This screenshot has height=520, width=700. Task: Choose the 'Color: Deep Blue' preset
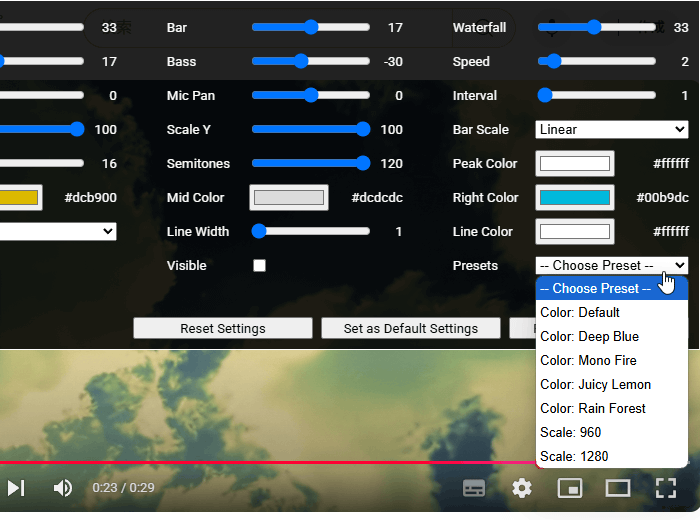tap(612, 337)
